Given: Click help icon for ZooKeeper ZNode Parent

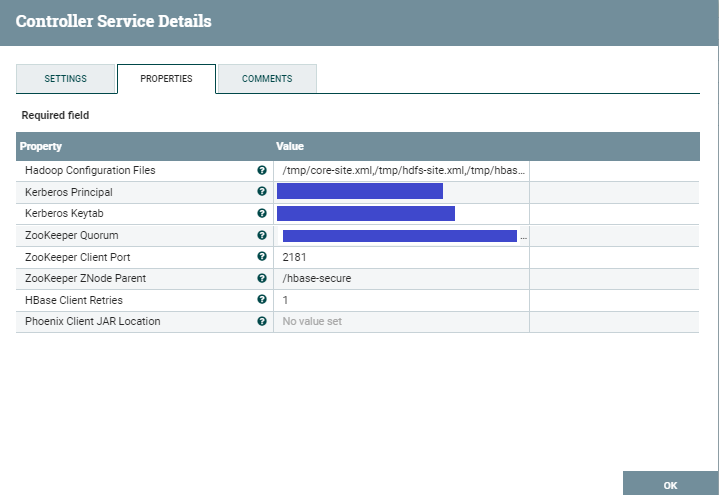Looking at the screenshot, I should click(262, 279).
